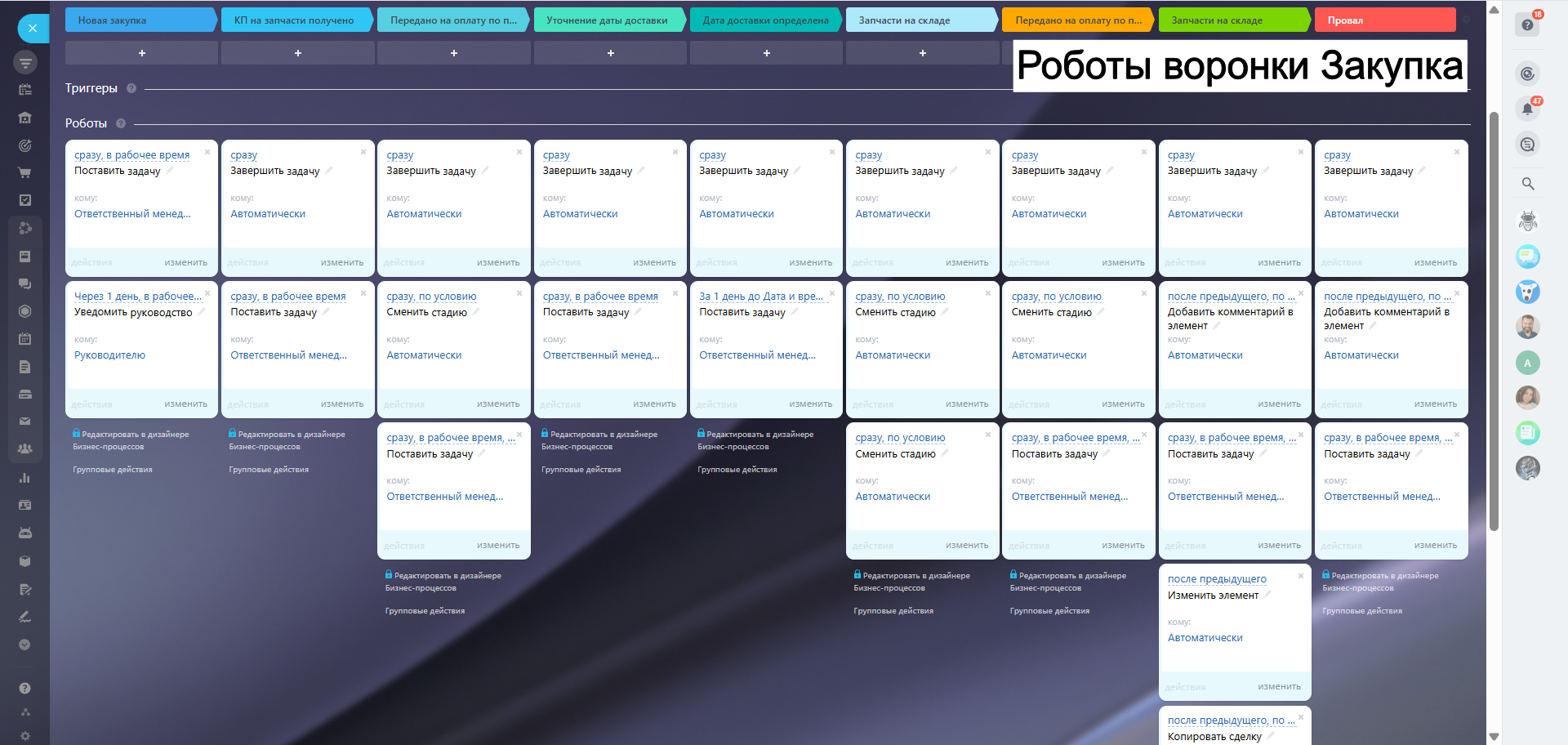The image size is (1568, 745).
Task: Open the dog avatar chat in right panel
Action: point(1528,292)
